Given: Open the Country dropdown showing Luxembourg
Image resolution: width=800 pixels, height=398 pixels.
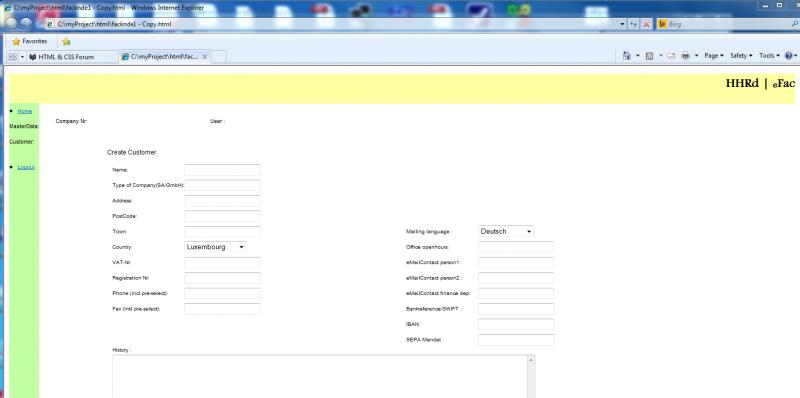Looking at the screenshot, I should pyautogui.click(x=215, y=247).
